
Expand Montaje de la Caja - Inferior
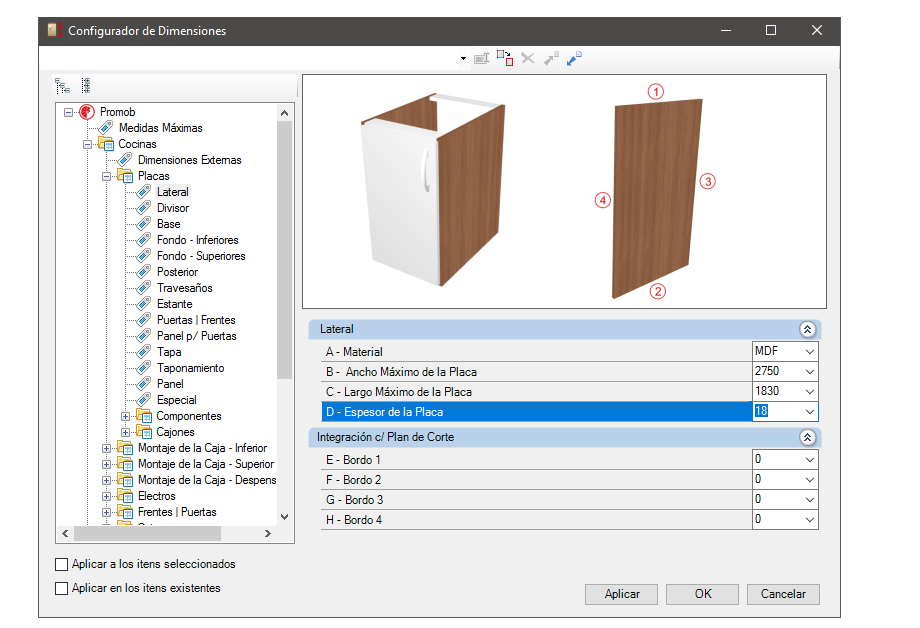[x=106, y=448]
